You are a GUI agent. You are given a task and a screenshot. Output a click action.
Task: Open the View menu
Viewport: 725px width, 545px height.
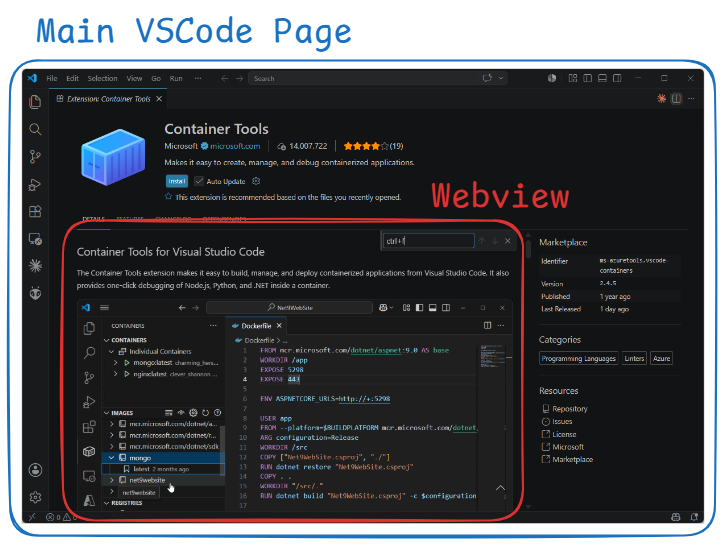(x=135, y=79)
